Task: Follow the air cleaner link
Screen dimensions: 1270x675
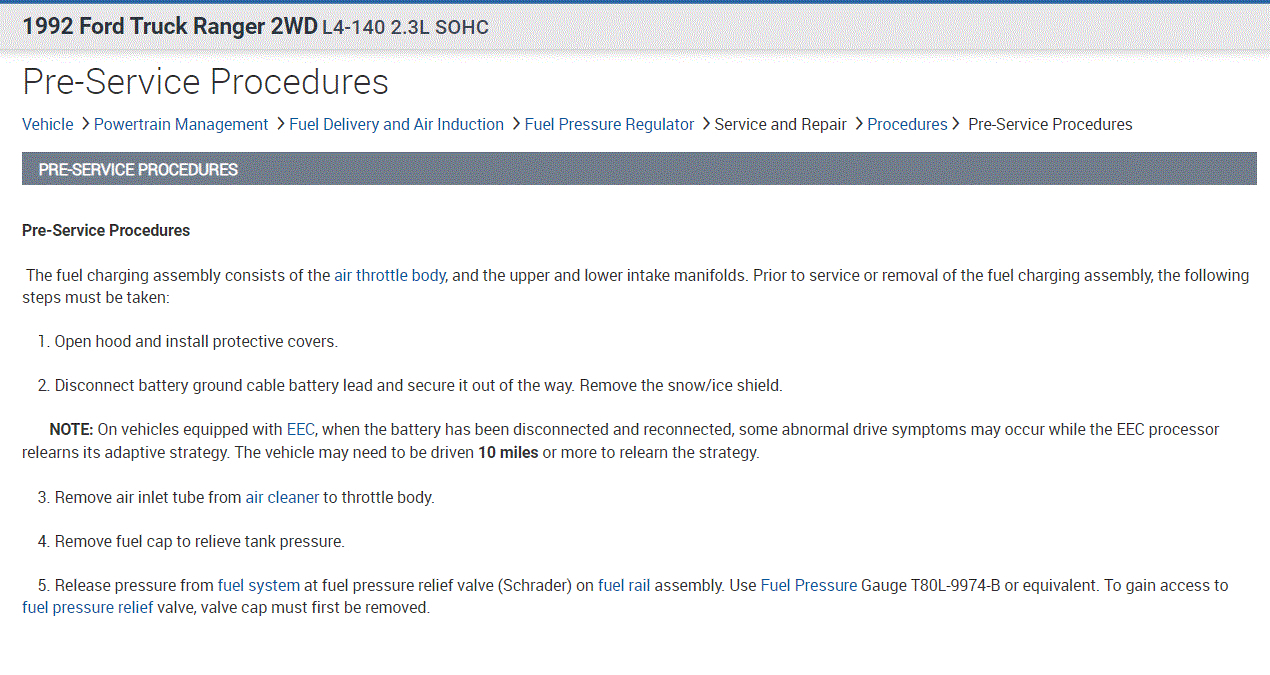Action: (282, 497)
